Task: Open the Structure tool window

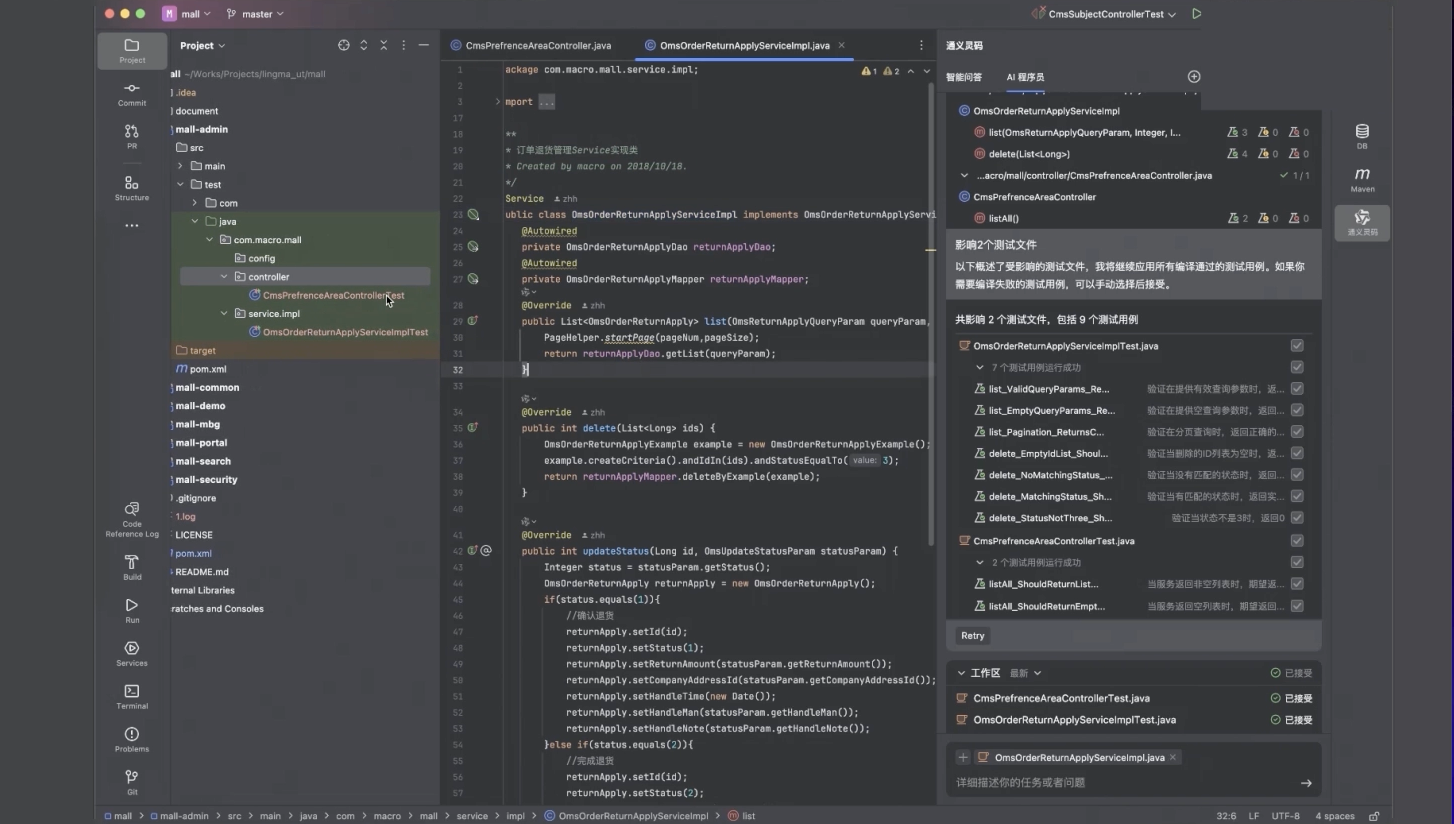Action: click(x=132, y=188)
